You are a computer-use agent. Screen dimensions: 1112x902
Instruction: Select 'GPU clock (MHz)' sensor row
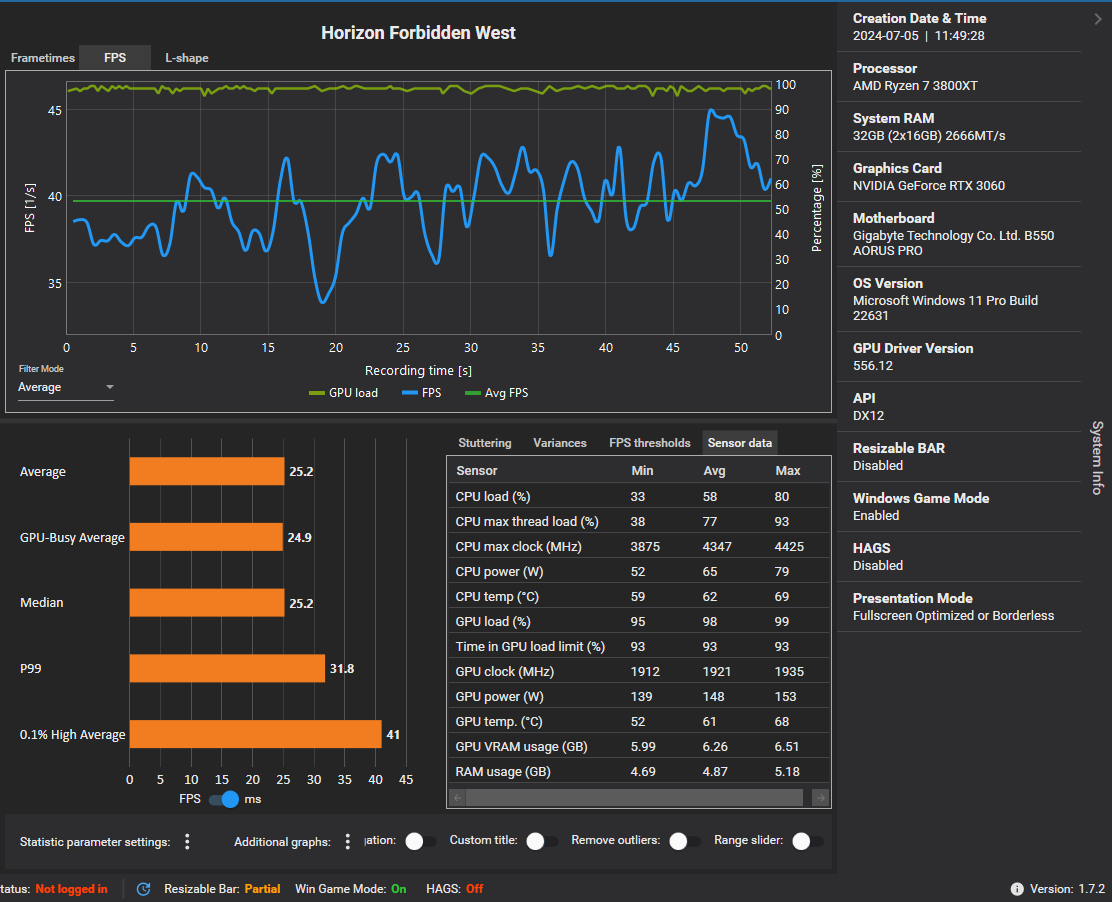pyautogui.click(x=638, y=672)
